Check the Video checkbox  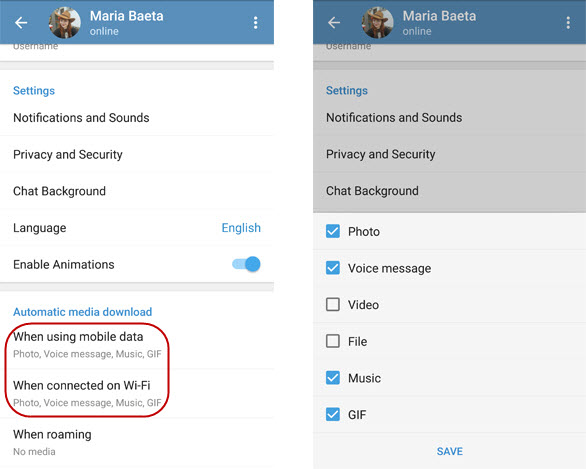[333, 305]
